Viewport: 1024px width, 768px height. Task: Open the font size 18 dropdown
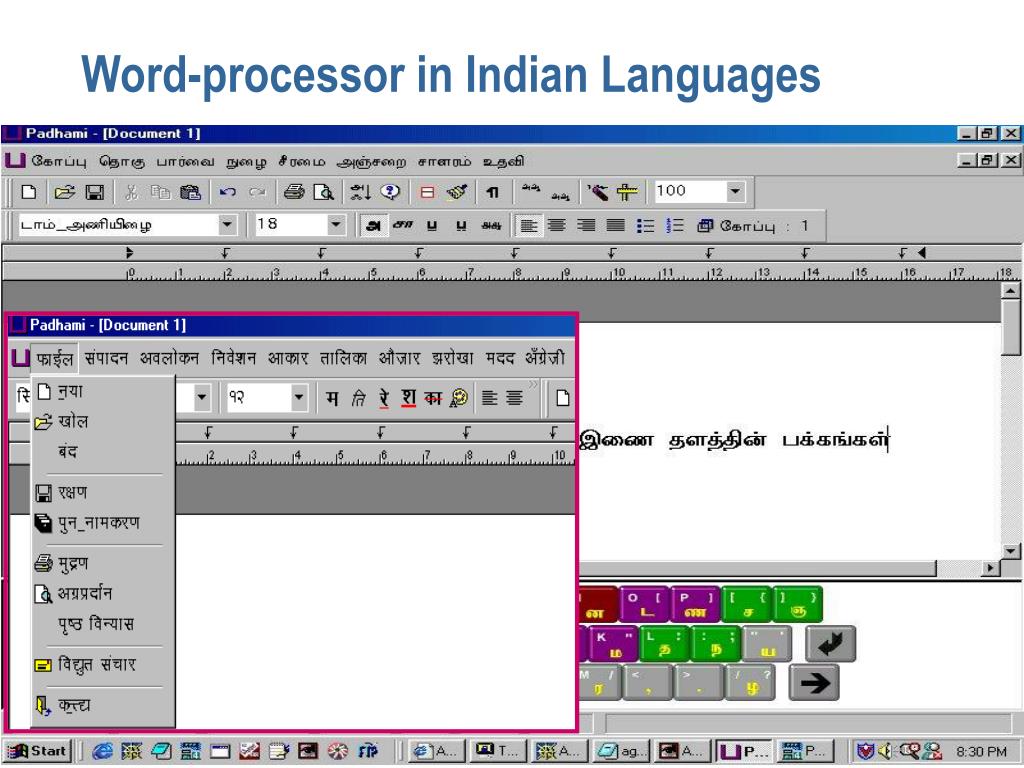pos(336,225)
